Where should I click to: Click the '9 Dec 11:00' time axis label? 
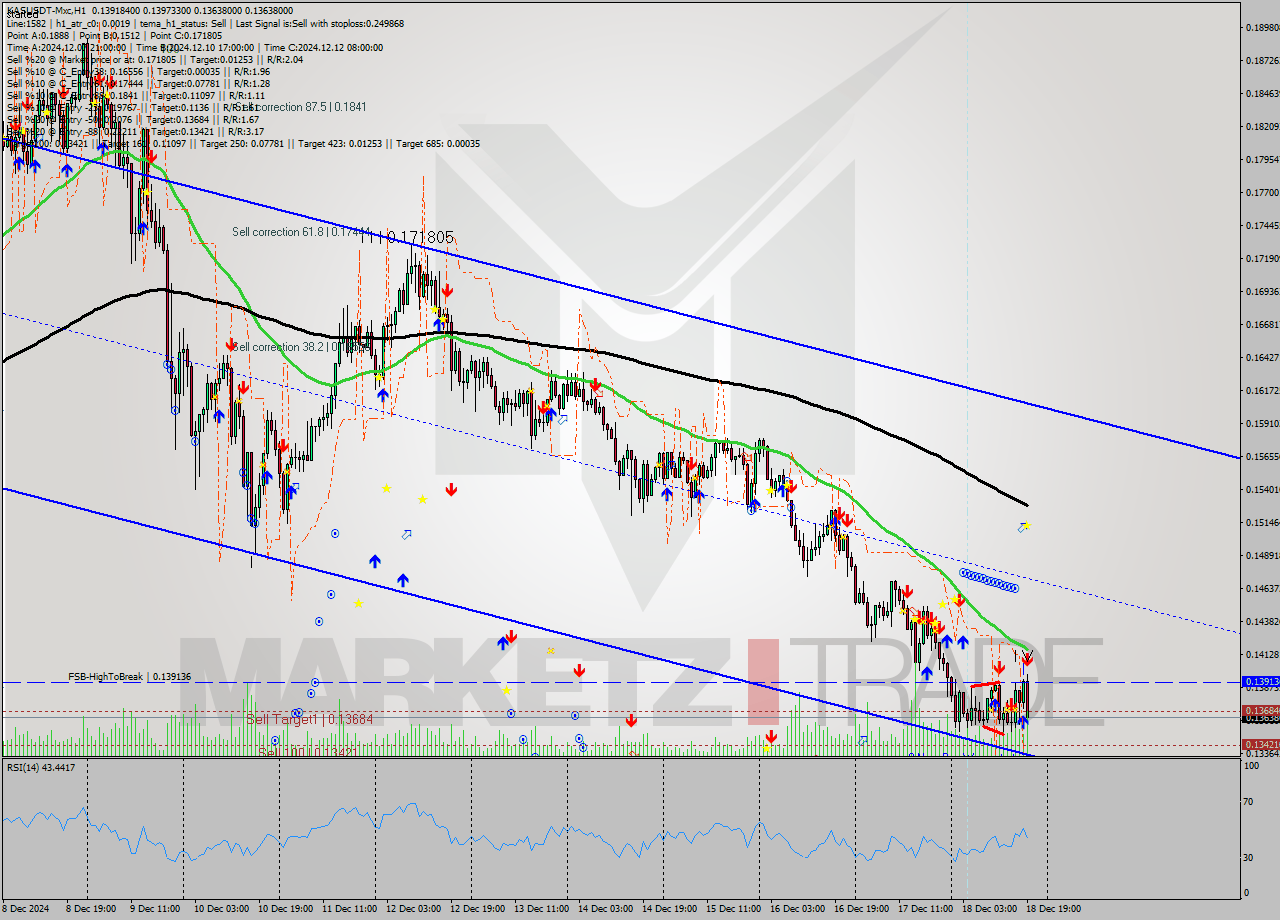[156, 908]
